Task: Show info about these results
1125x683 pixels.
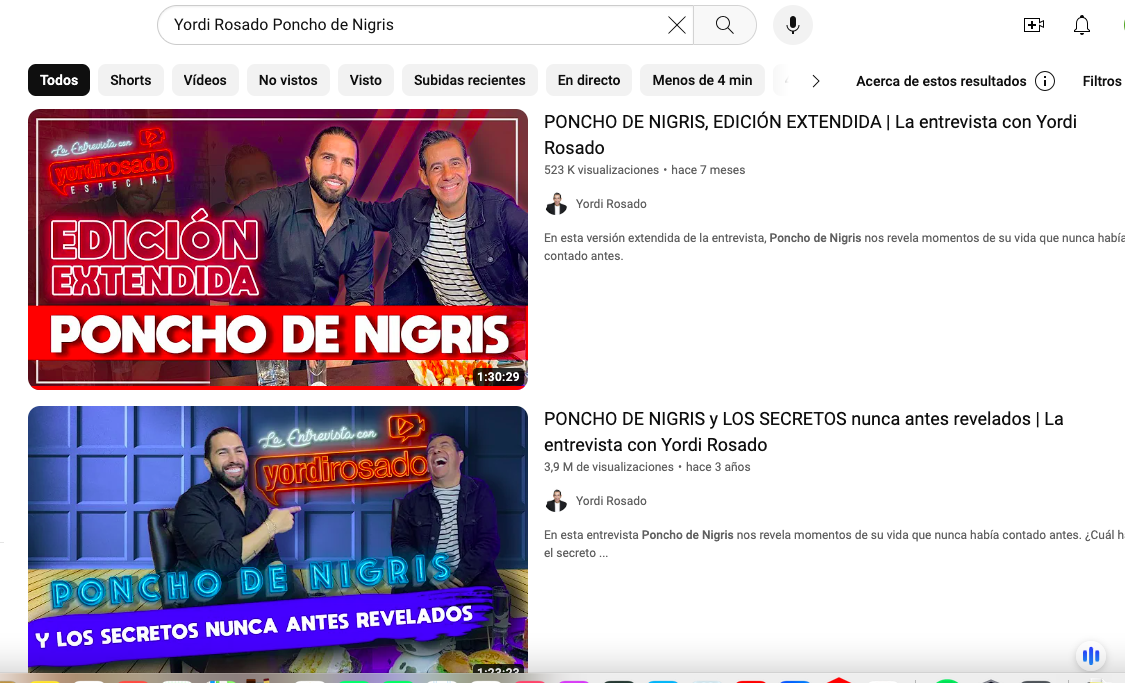Action: pyautogui.click(x=1045, y=81)
